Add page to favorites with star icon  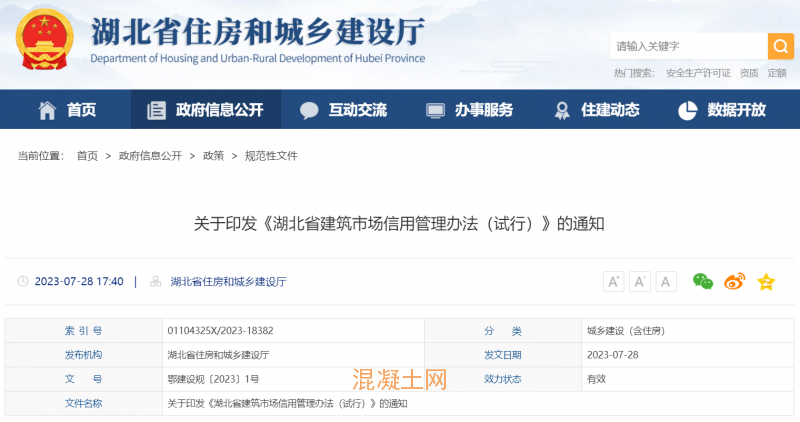point(766,281)
